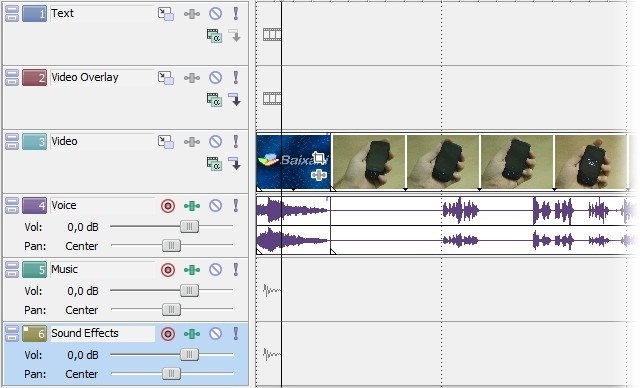Minimize Sound Effects track height
The width and height of the screenshot is (640, 388).
click(x=12, y=330)
